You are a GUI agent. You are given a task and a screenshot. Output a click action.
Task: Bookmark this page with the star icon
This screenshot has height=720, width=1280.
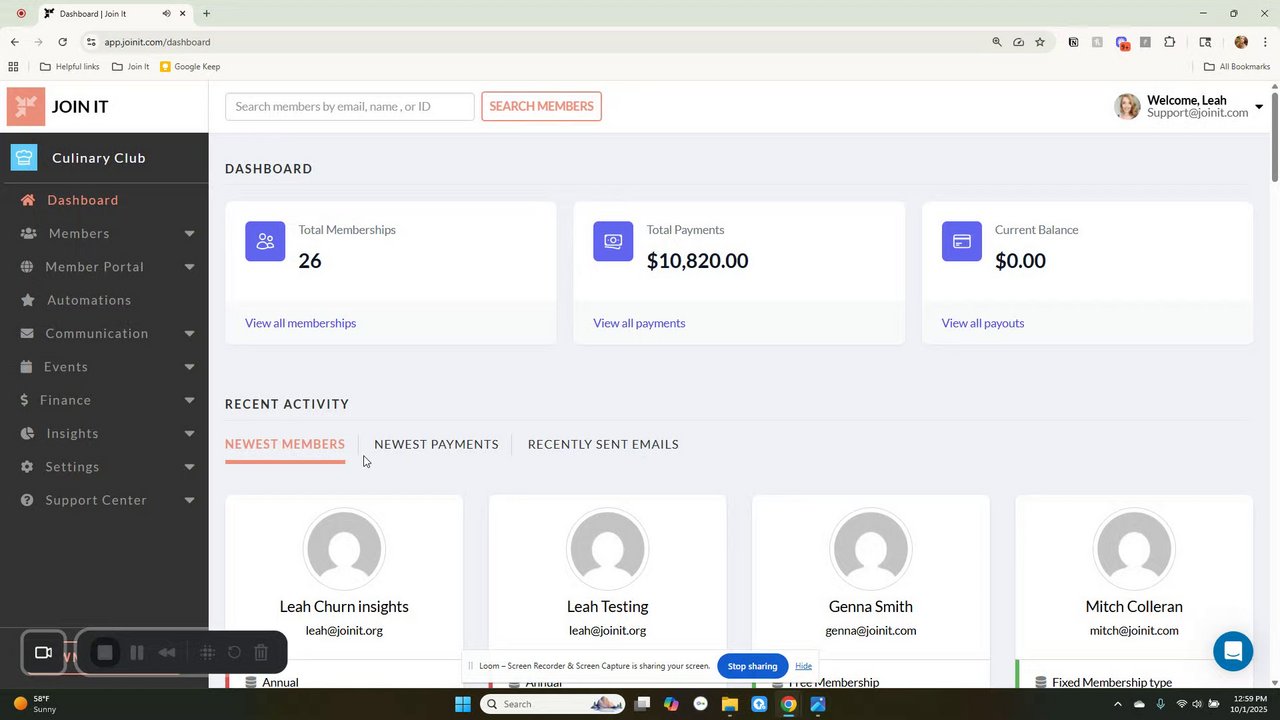point(1040,42)
